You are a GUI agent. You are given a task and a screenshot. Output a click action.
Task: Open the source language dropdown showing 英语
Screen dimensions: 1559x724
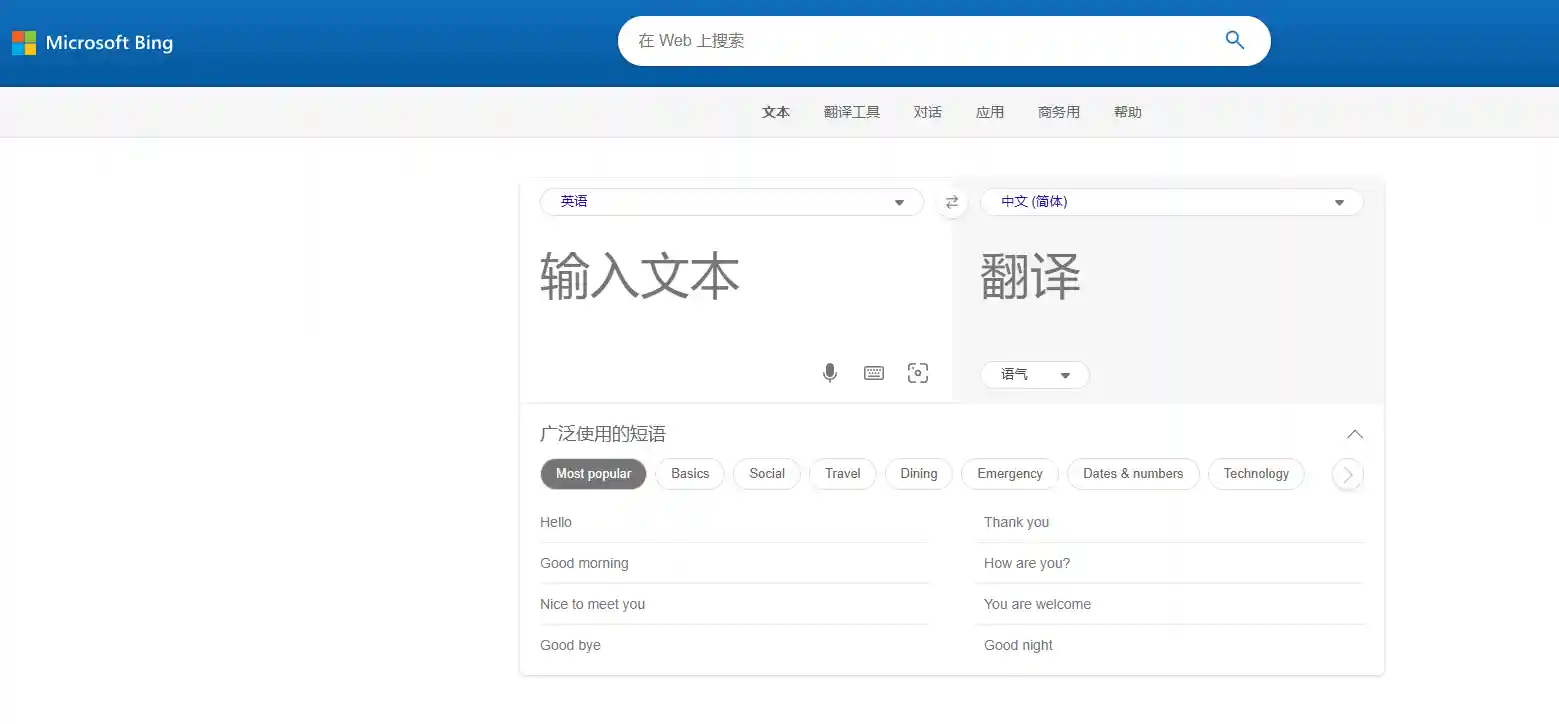pos(730,201)
